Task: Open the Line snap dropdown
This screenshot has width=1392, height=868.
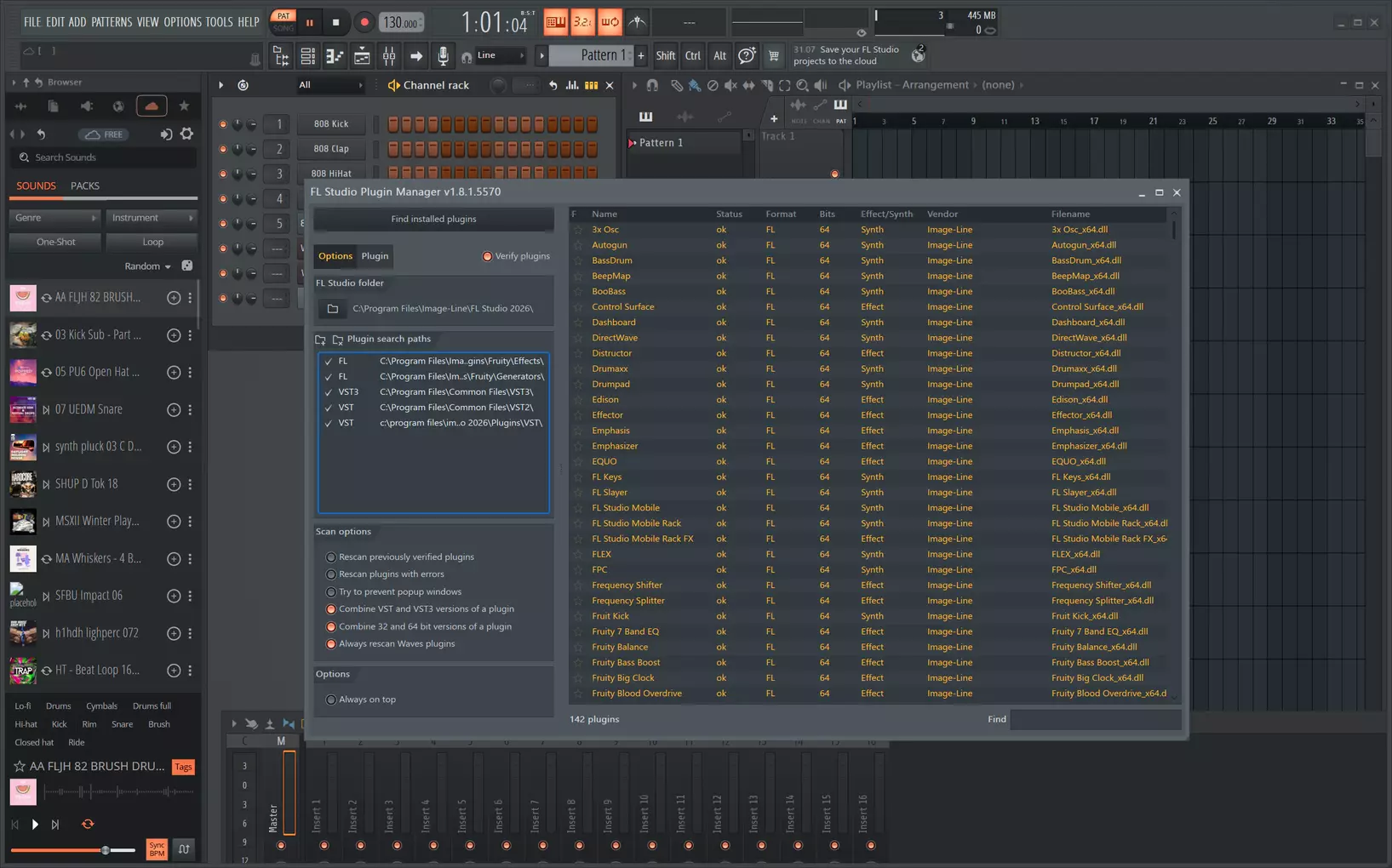Action: point(500,55)
